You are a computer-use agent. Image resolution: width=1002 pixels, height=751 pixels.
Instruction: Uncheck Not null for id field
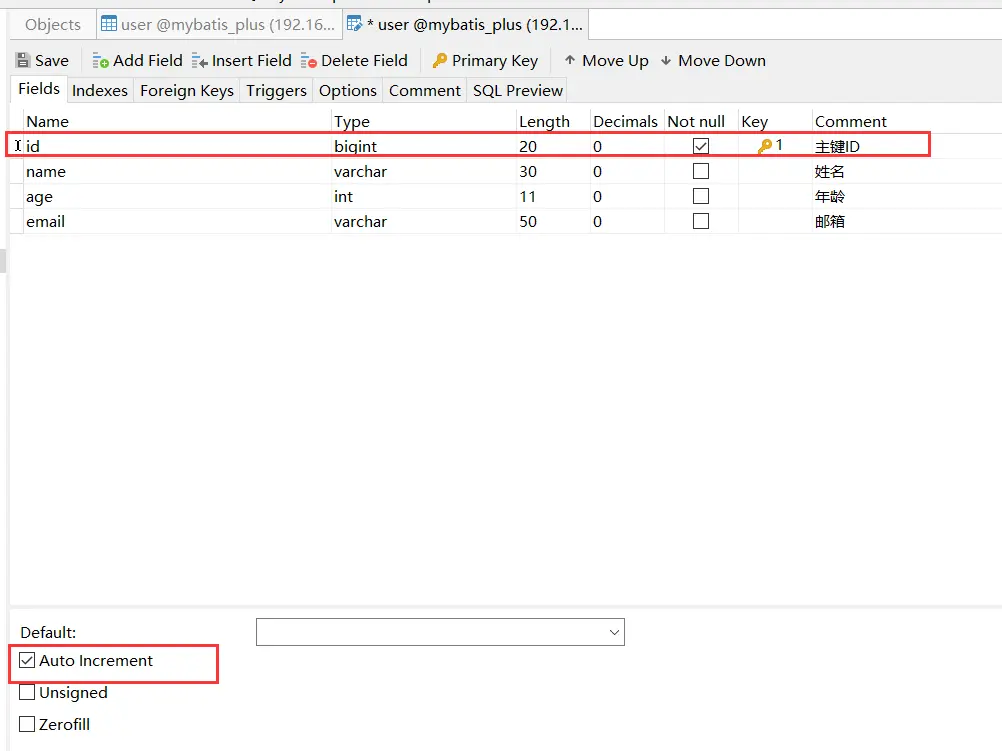tap(701, 146)
